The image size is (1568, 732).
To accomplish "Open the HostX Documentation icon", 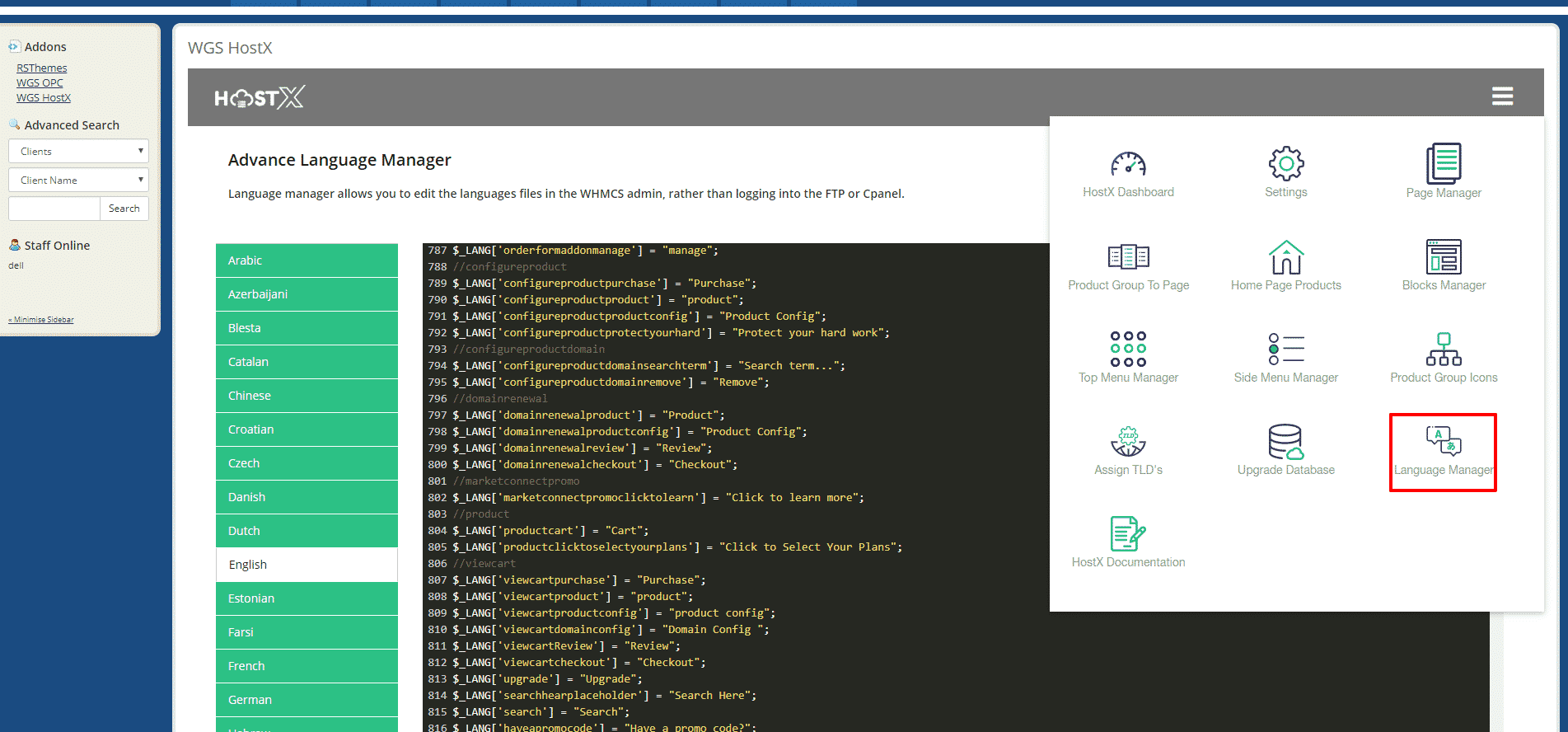I will [x=1128, y=535].
